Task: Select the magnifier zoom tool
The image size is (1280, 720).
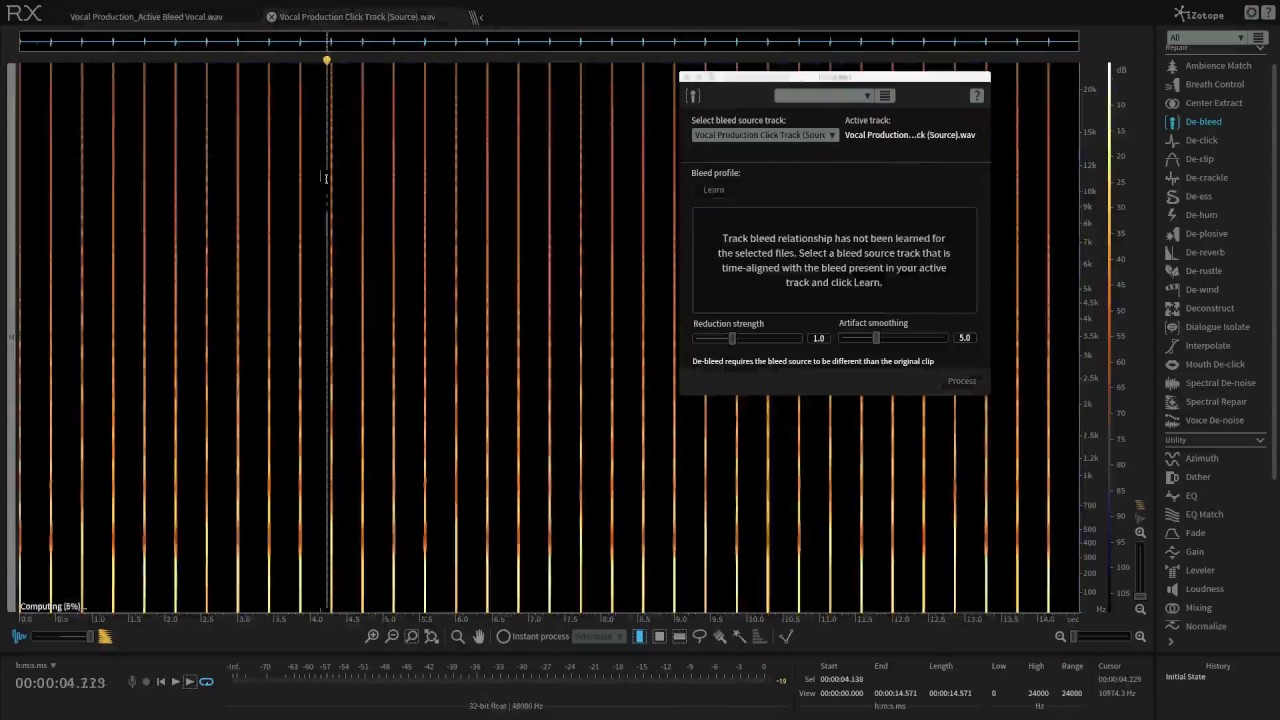Action: (458, 636)
